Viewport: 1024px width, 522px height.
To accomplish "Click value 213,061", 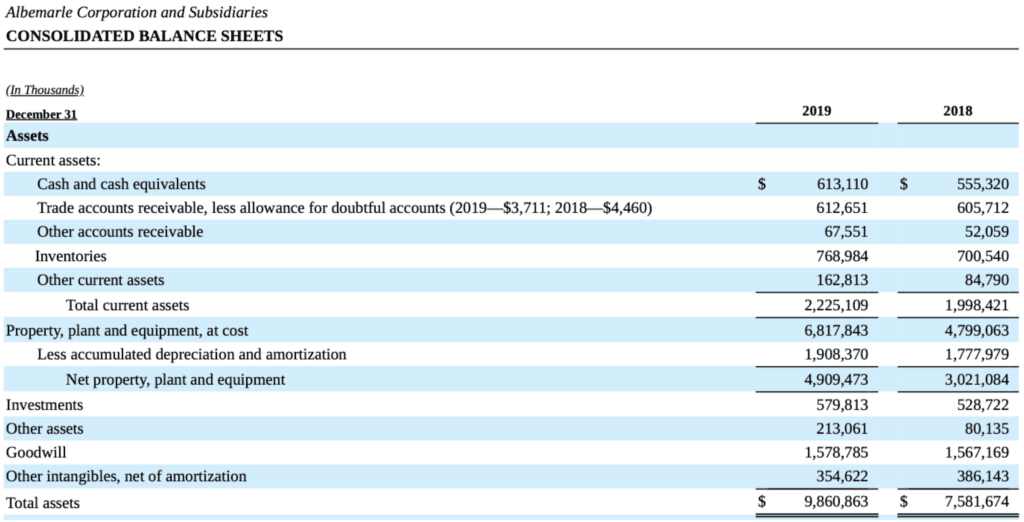I will click(x=842, y=429).
